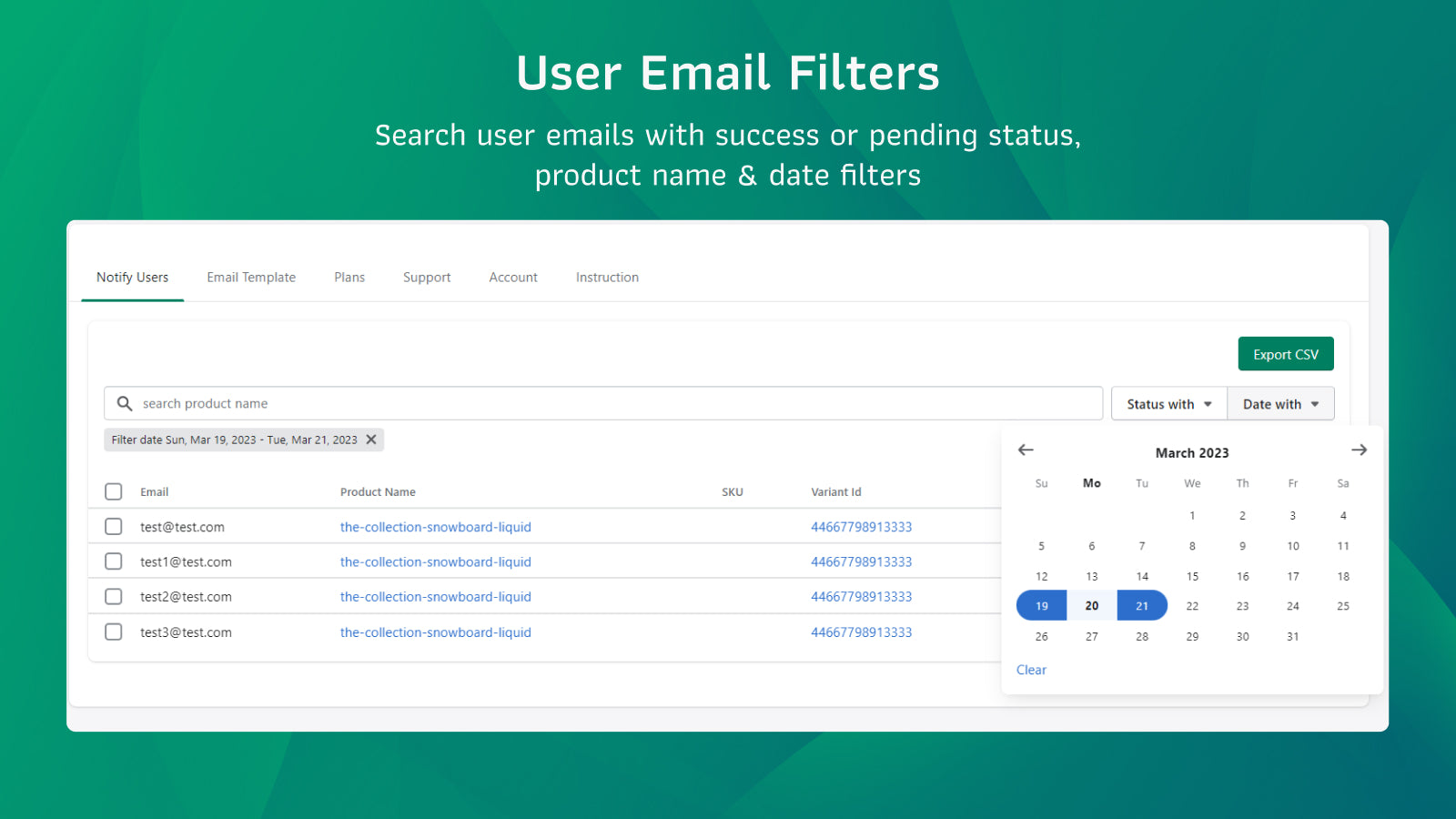Expand the Date with dropdown
Image resolution: width=1456 pixels, height=819 pixels.
(x=1280, y=404)
